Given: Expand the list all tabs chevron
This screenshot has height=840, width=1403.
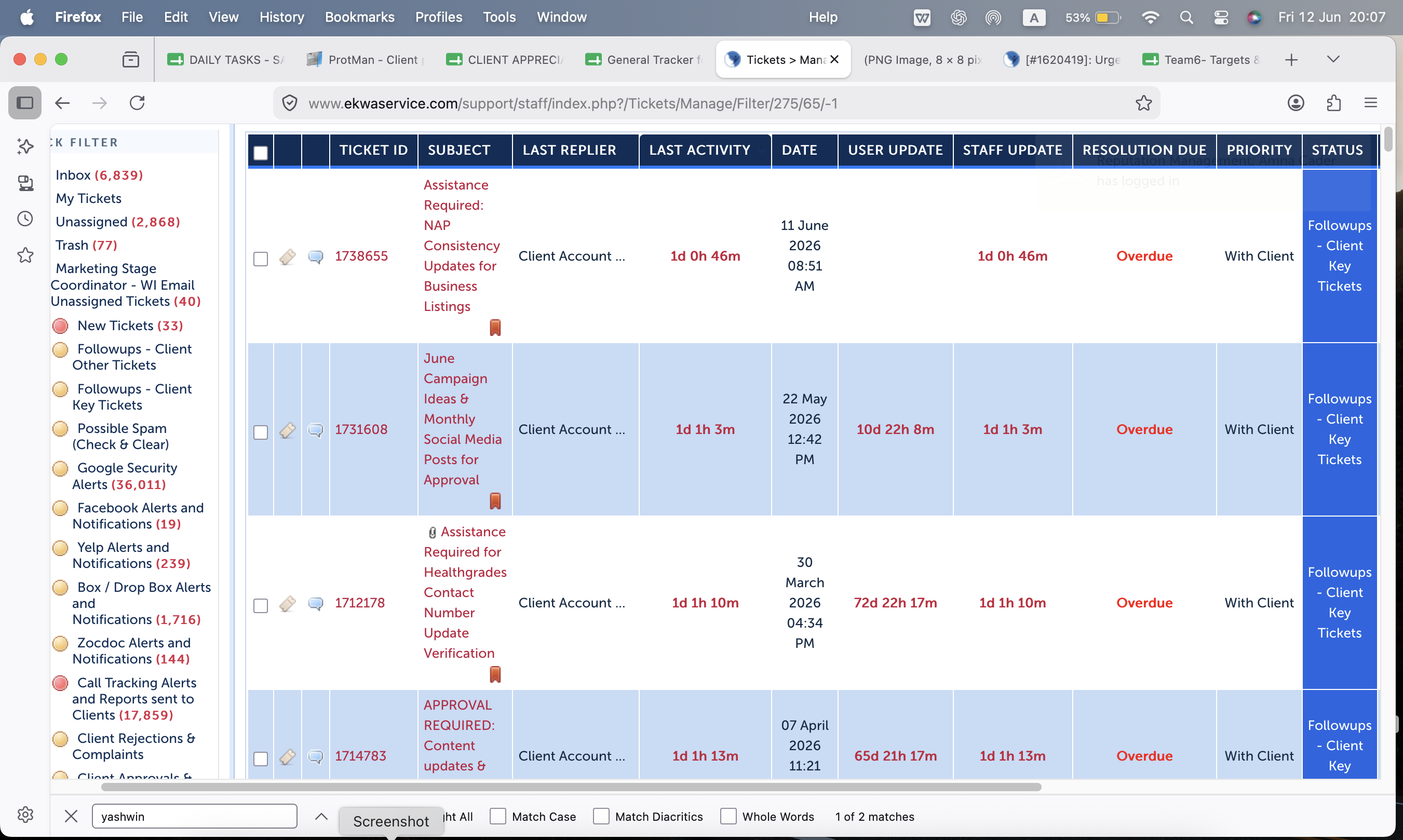Looking at the screenshot, I should [1333, 59].
